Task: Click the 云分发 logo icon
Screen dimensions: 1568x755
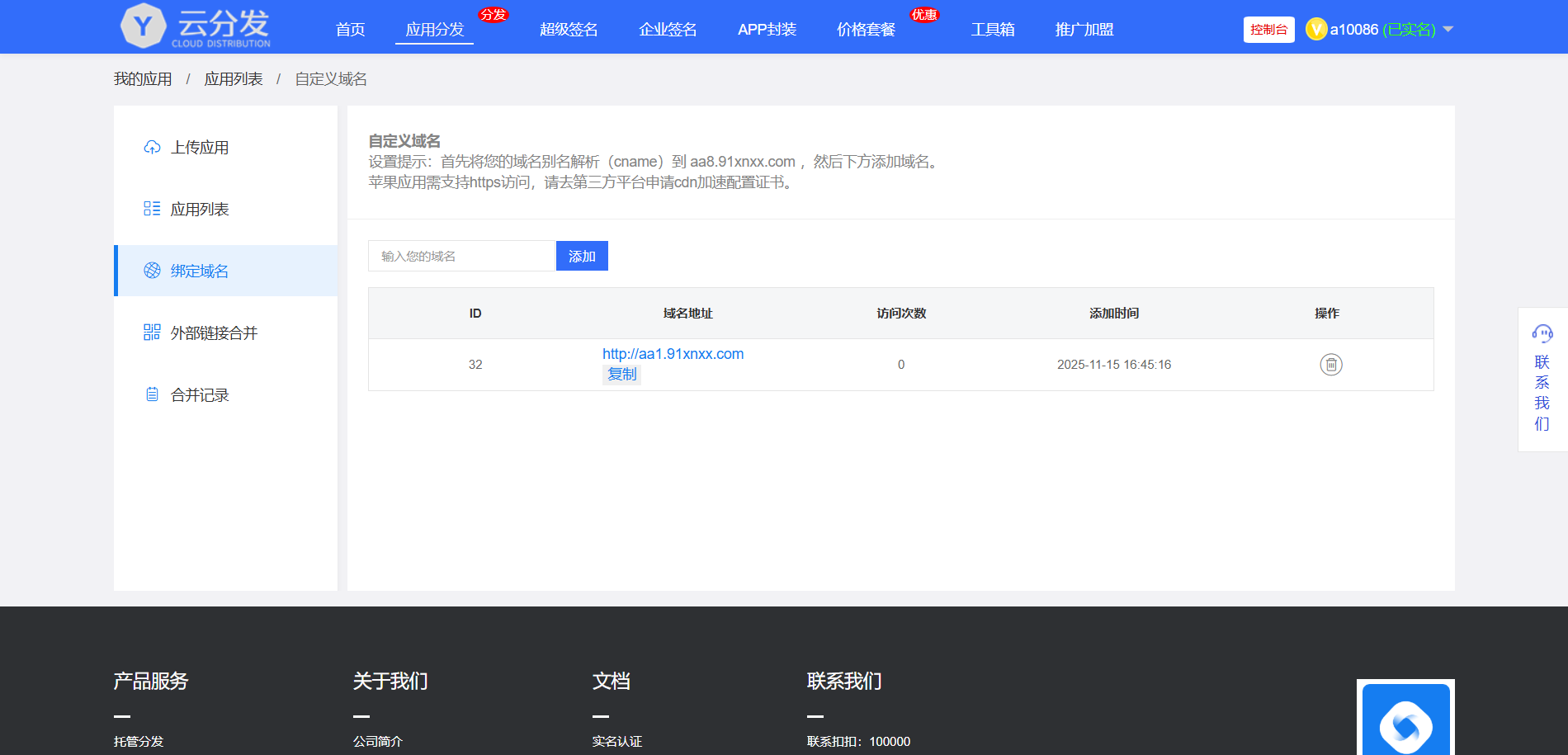Action: pyautogui.click(x=144, y=26)
